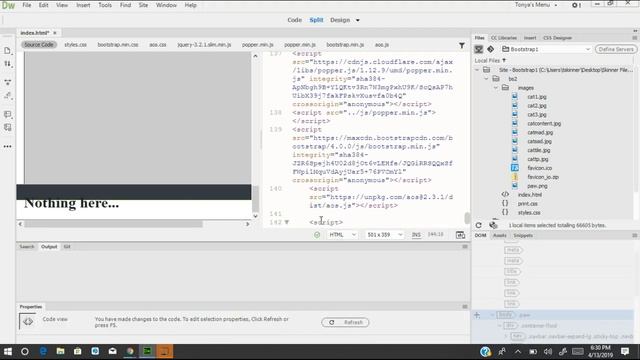Open jquery-3.2.1.slim.min.js related file
640x360 pixels.
coord(204,44)
